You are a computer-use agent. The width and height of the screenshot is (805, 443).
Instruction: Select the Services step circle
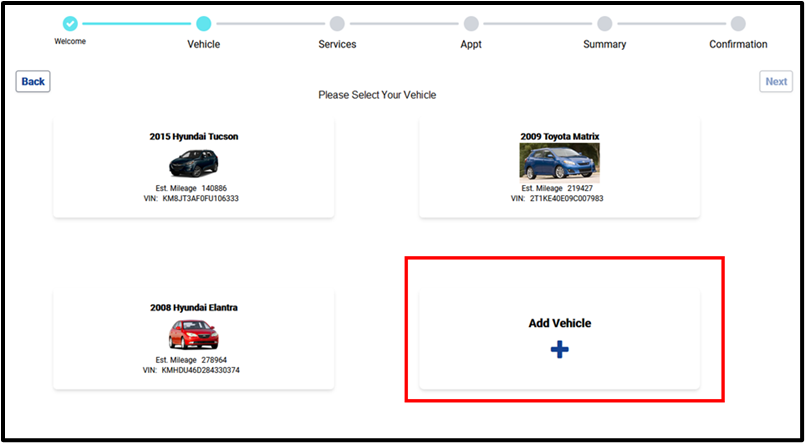tap(337, 23)
